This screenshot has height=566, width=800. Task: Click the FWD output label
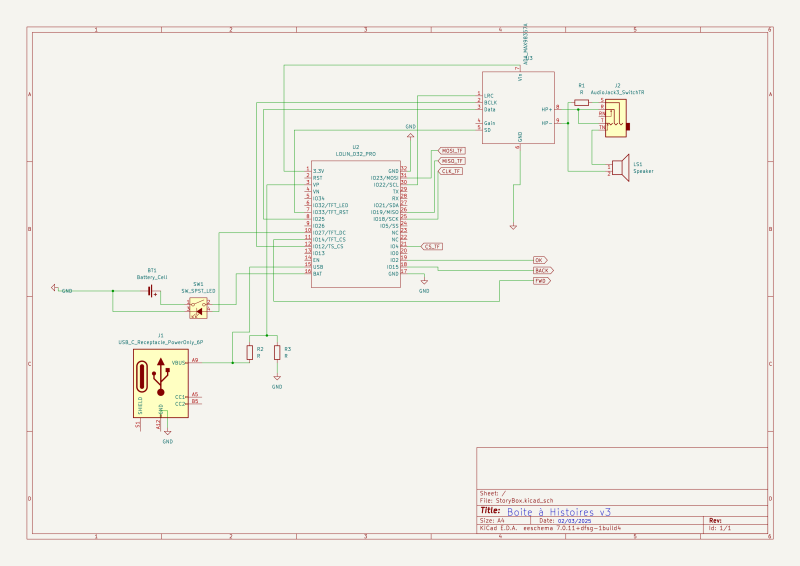541,281
